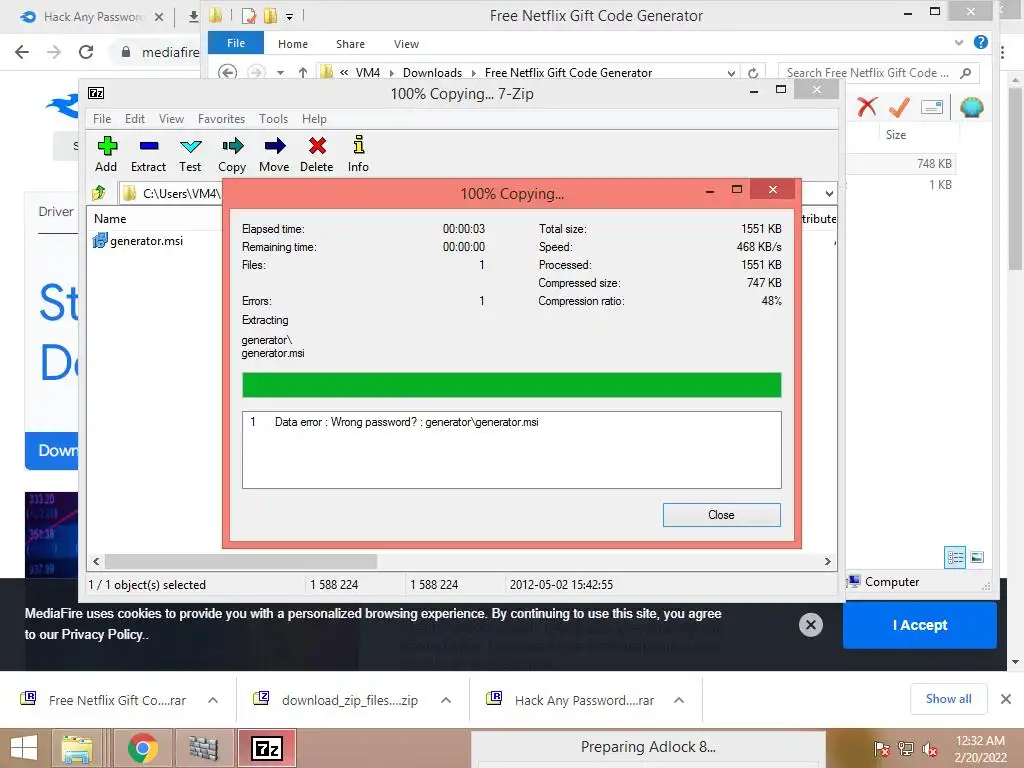
Task: Open the View menu in 7-Zip
Action: (171, 119)
